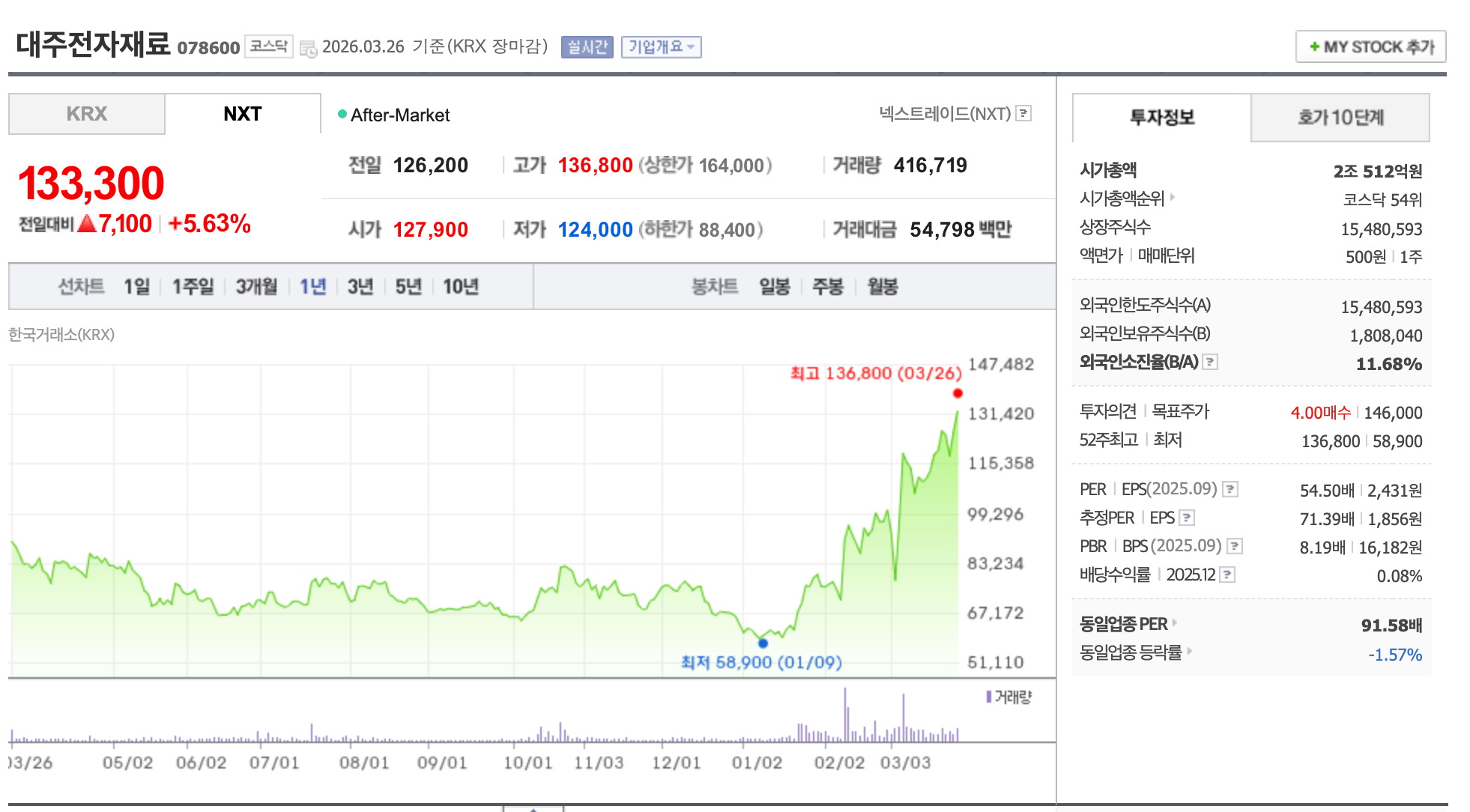The image size is (1470, 812).
Task: Open the 기업개요 dropdown
Action: [661, 47]
